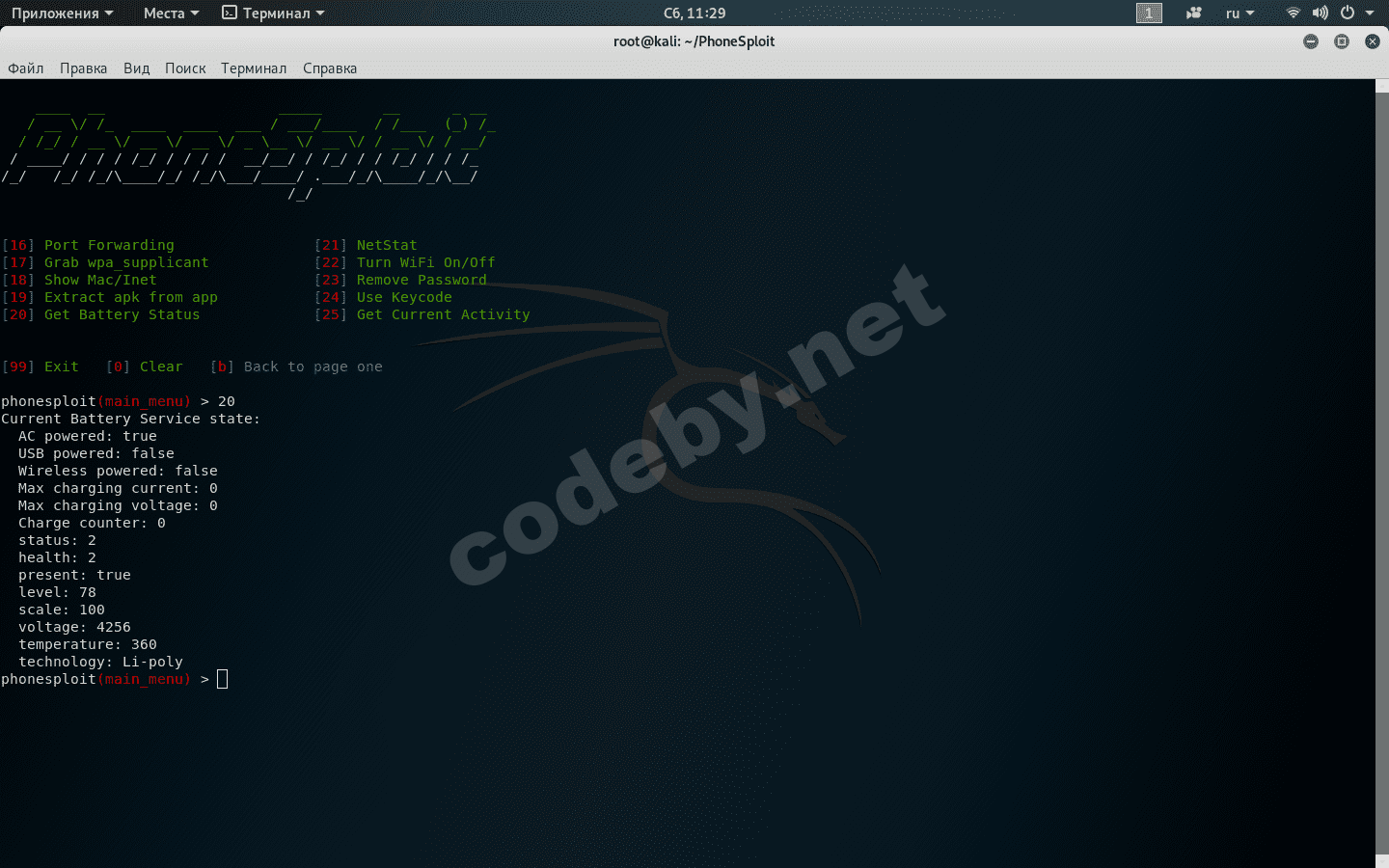Click the window title root@kali: ~/PhoneSploit
Viewport: 1389px width, 868px height.
pyautogui.click(x=694, y=41)
